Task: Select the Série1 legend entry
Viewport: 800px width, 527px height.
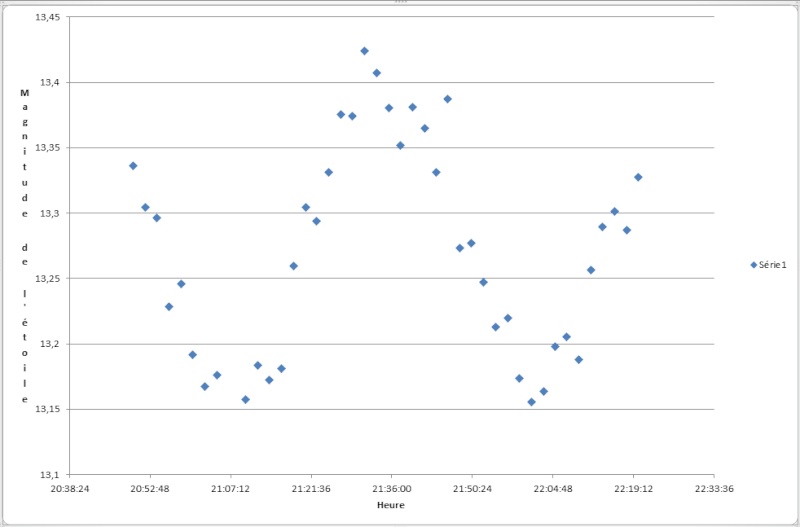Action: [x=768, y=265]
